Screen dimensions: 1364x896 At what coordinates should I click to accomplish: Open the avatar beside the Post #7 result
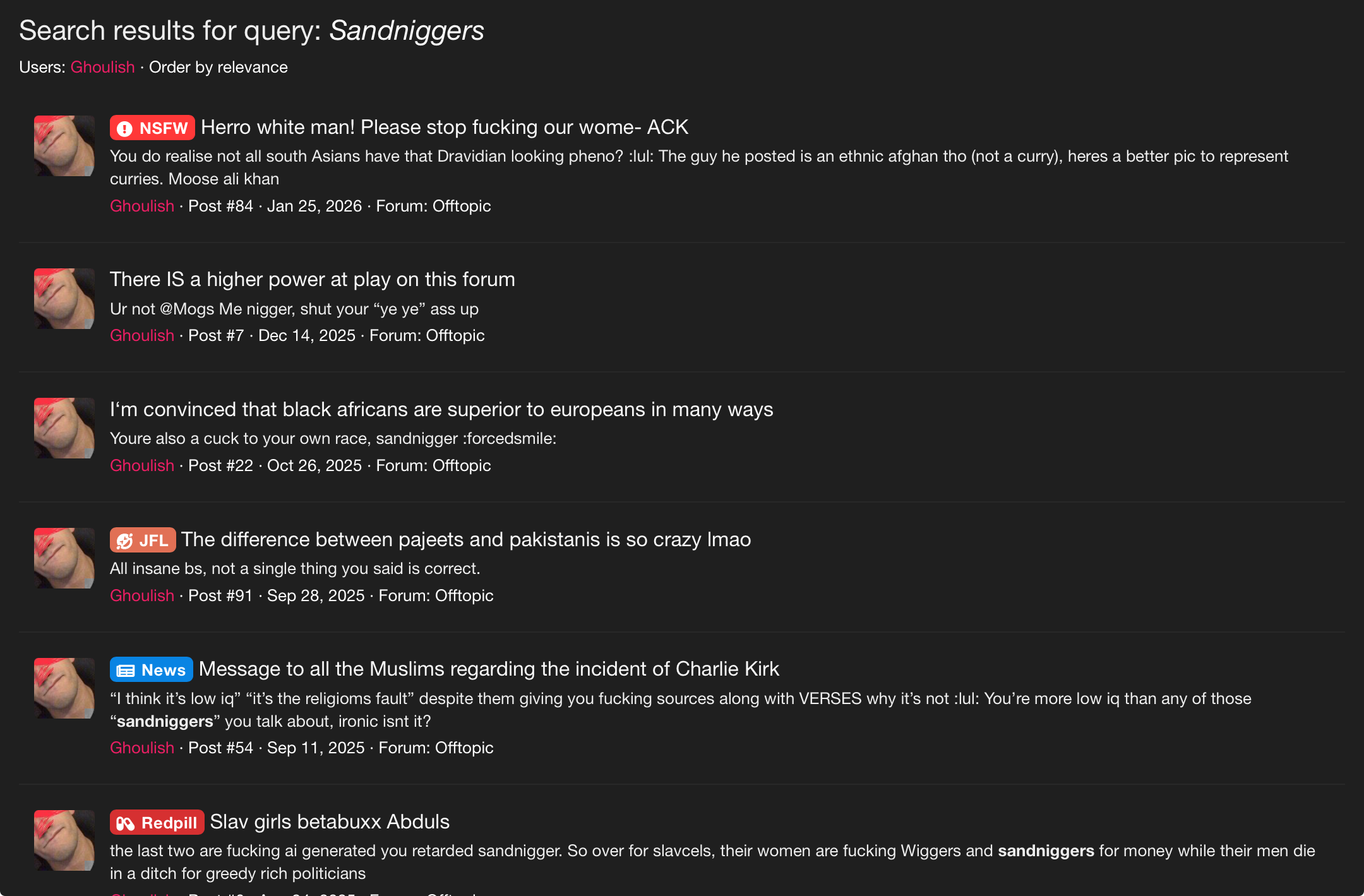point(64,299)
